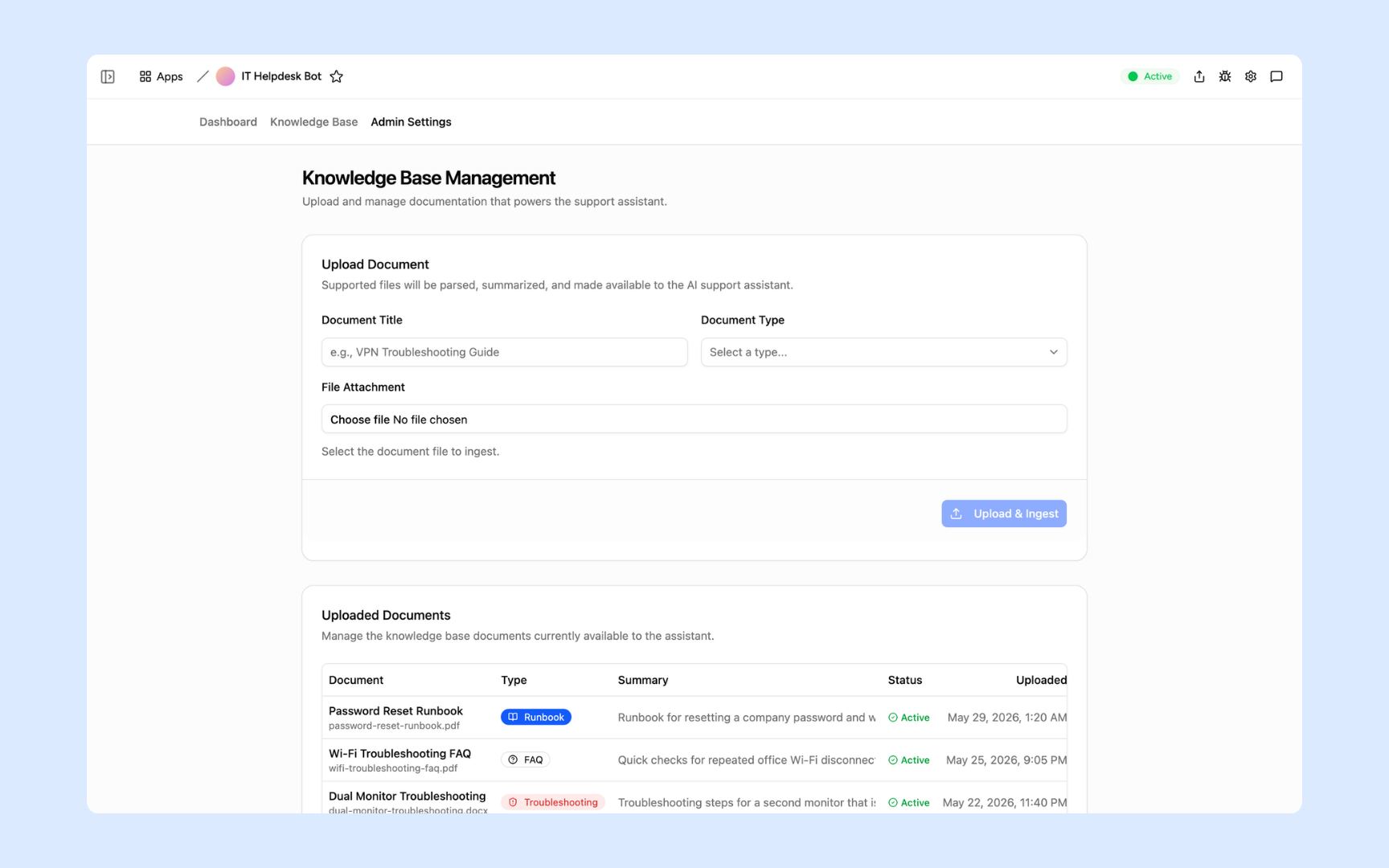Open the debug bug icon

pos(1225,76)
